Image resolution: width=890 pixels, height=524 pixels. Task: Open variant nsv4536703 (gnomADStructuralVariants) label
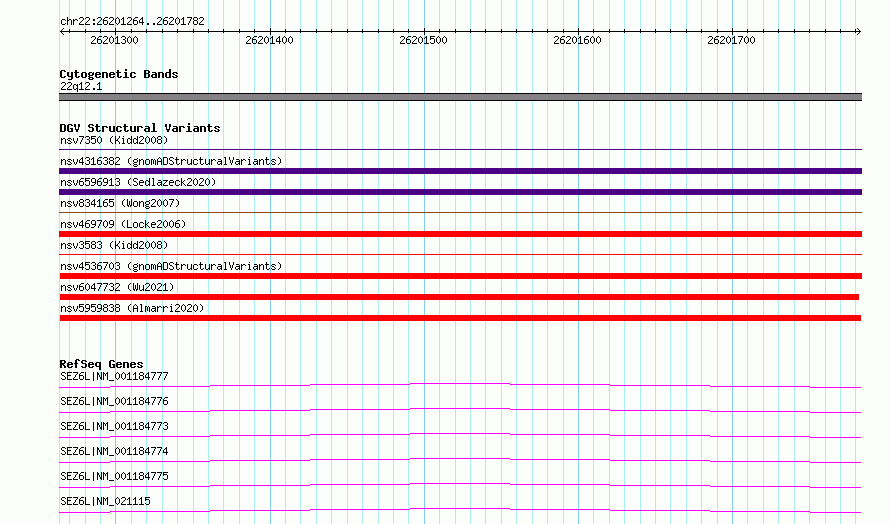click(171, 266)
